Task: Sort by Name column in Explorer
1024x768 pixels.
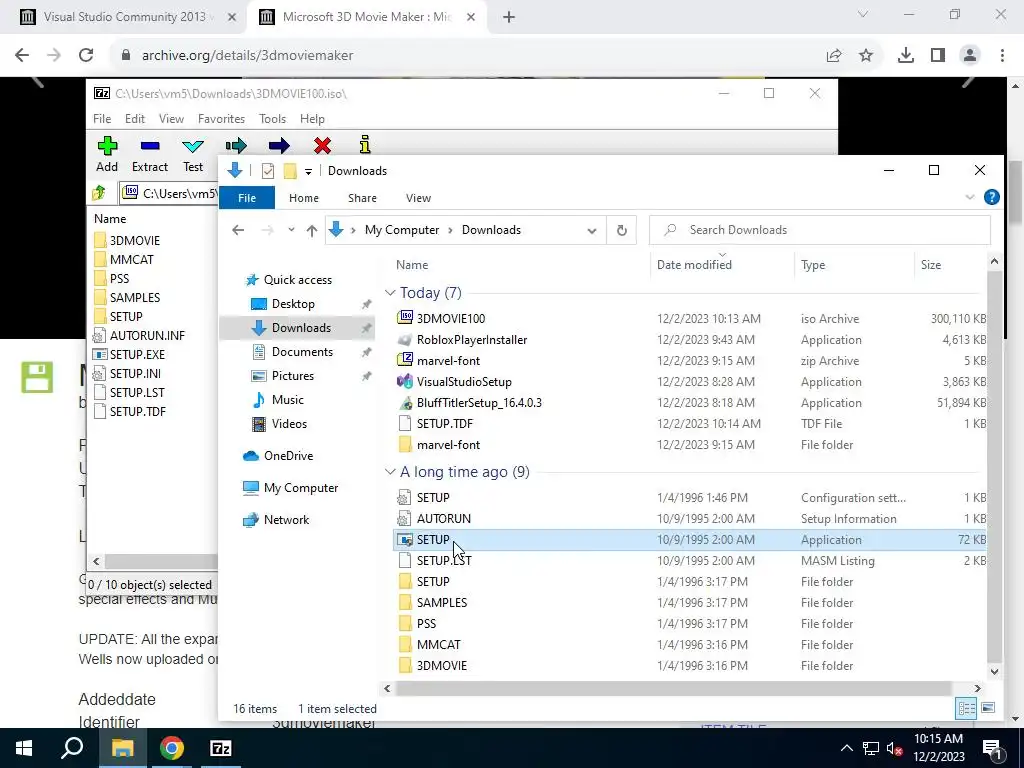Action: [412, 264]
